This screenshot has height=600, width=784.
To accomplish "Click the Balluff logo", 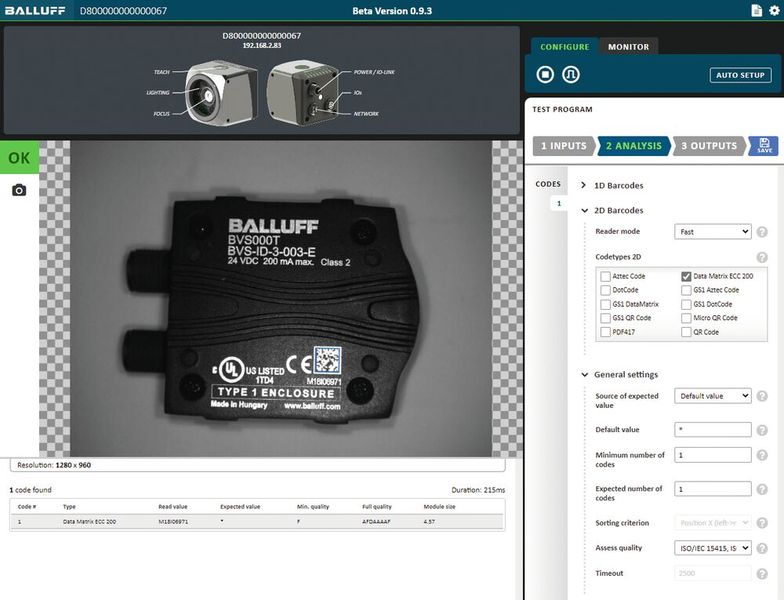I will 35,10.
